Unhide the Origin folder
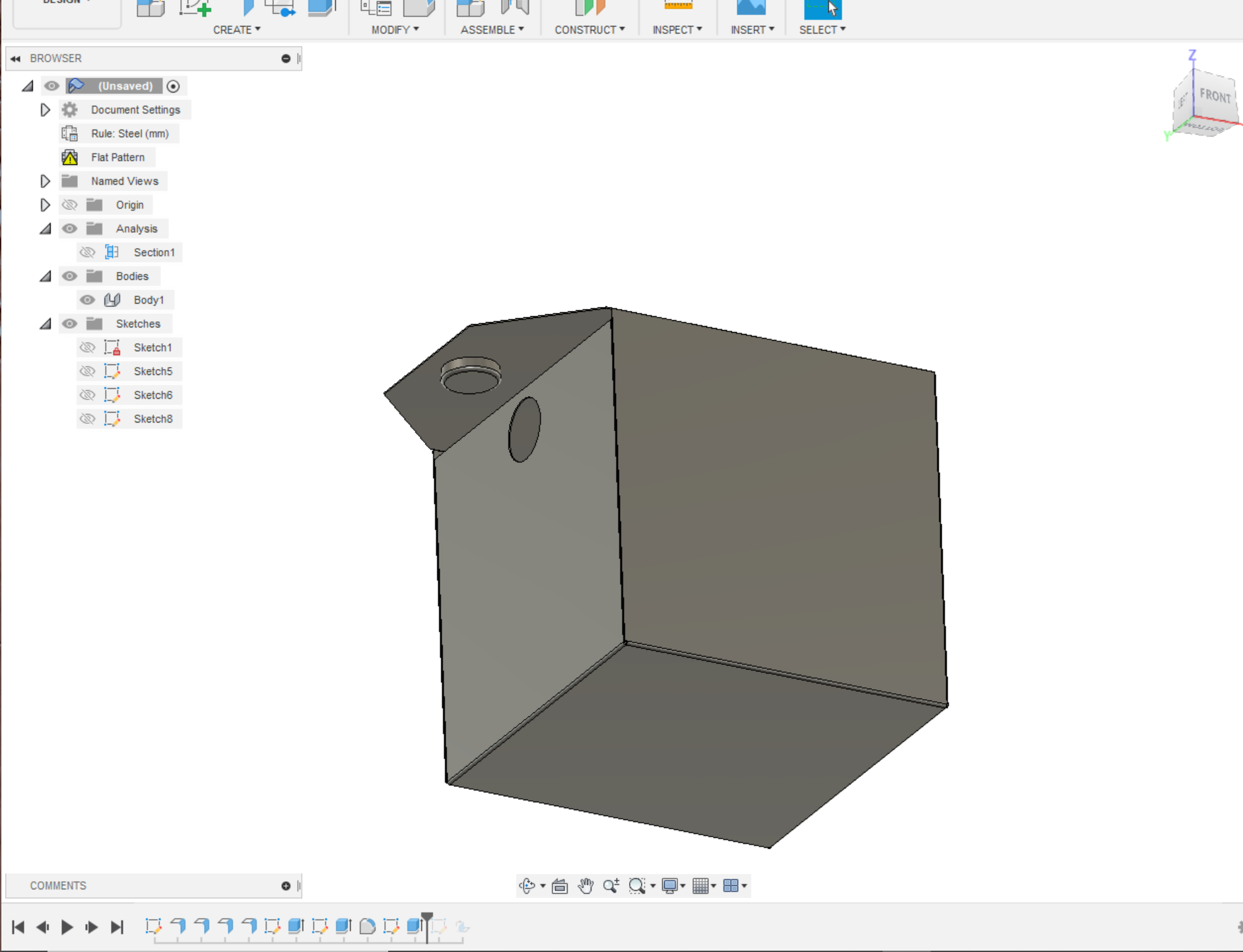 pyautogui.click(x=69, y=205)
